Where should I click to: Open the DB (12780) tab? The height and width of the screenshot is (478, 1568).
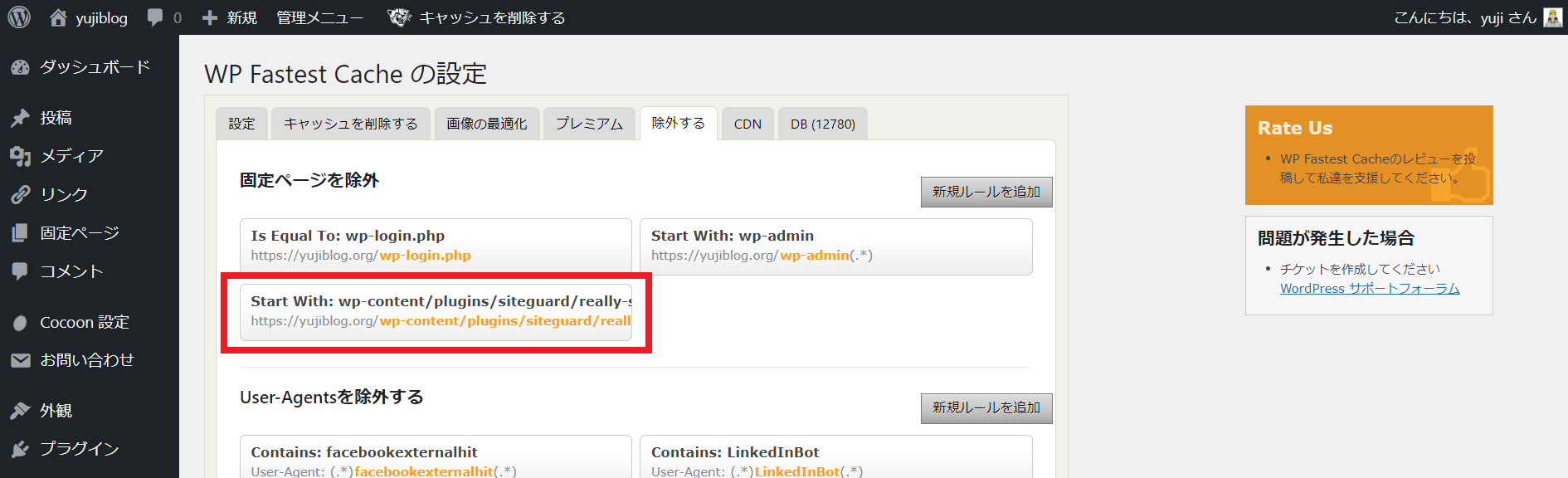[x=823, y=124]
